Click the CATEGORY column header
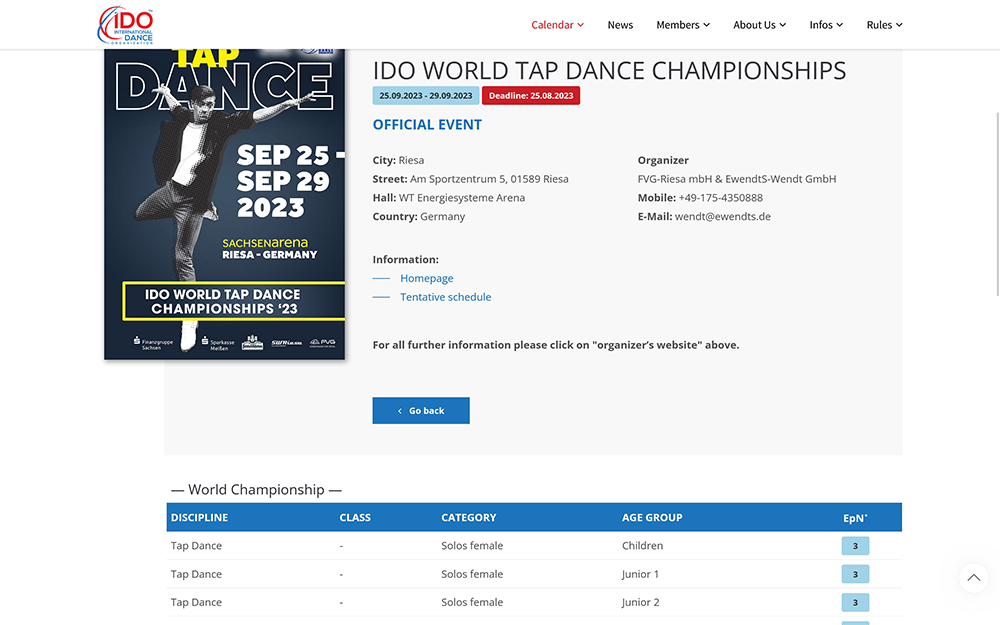Viewport: 1000px width, 625px height. click(x=469, y=517)
